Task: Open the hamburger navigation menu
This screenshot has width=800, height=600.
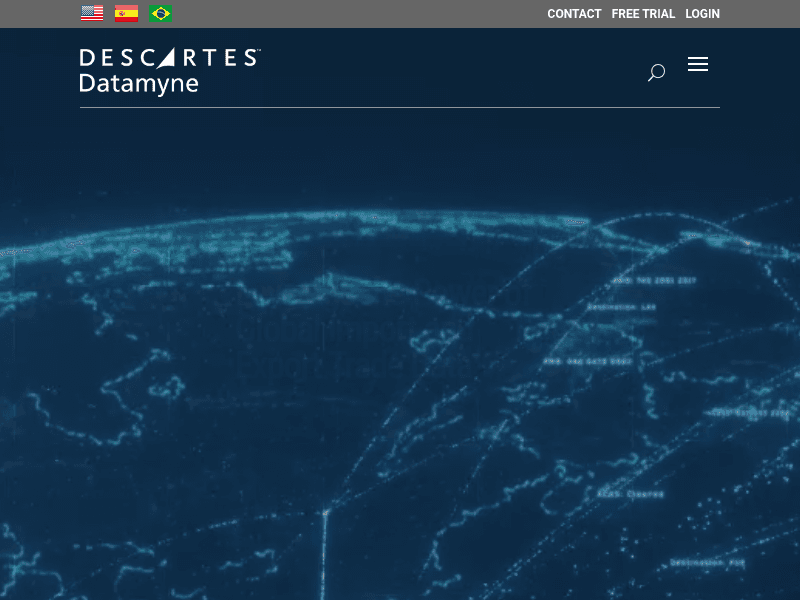Action: tap(698, 65)
